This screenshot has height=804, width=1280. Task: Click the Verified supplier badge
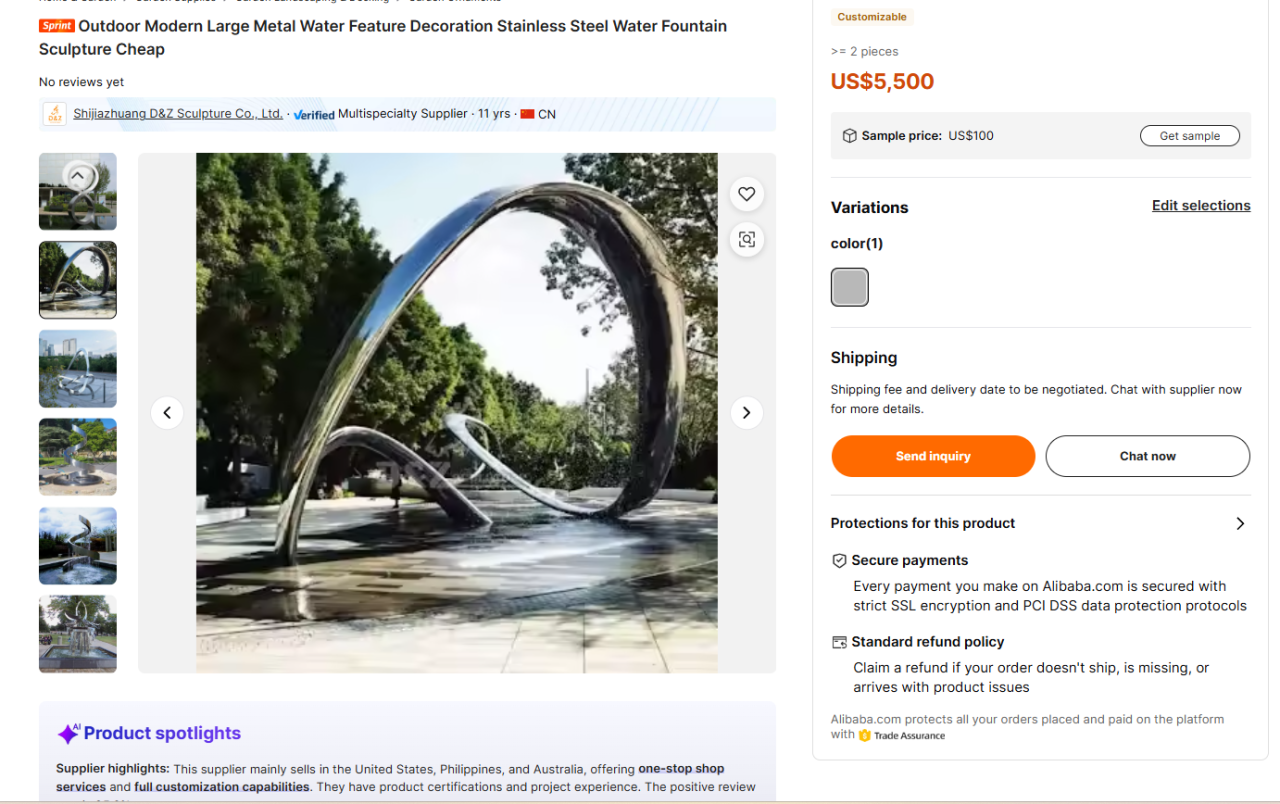coord(314,114)
